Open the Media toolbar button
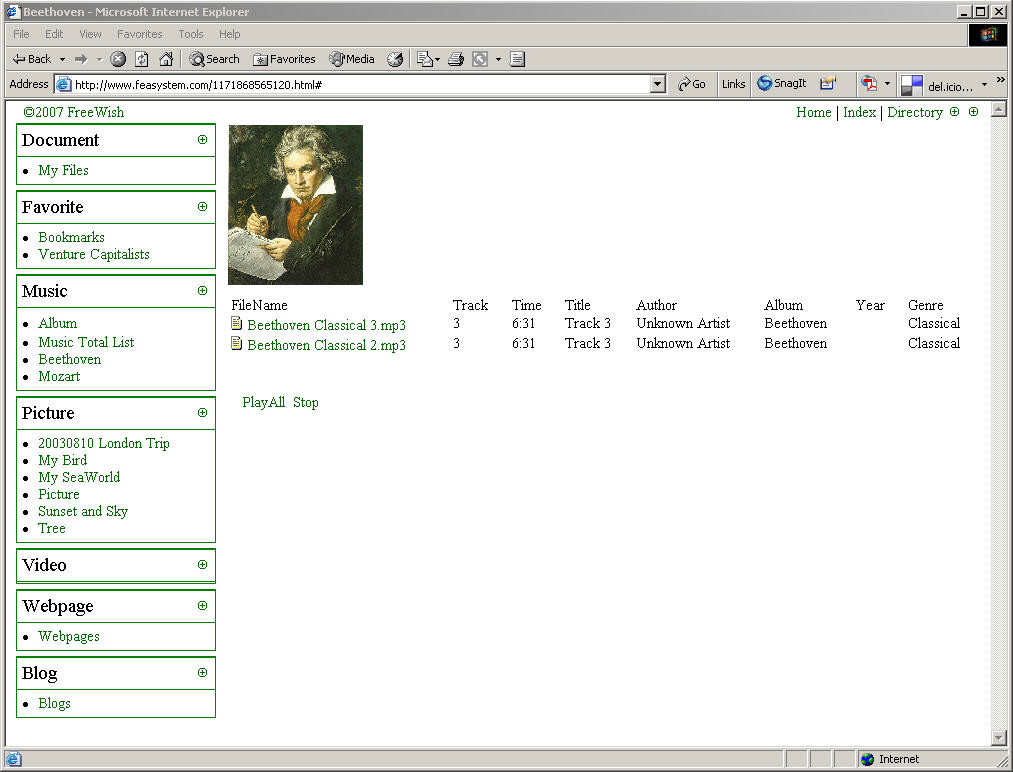This screenshot has width=1013, height=772. pyautogui.click(x=351, y=59)
